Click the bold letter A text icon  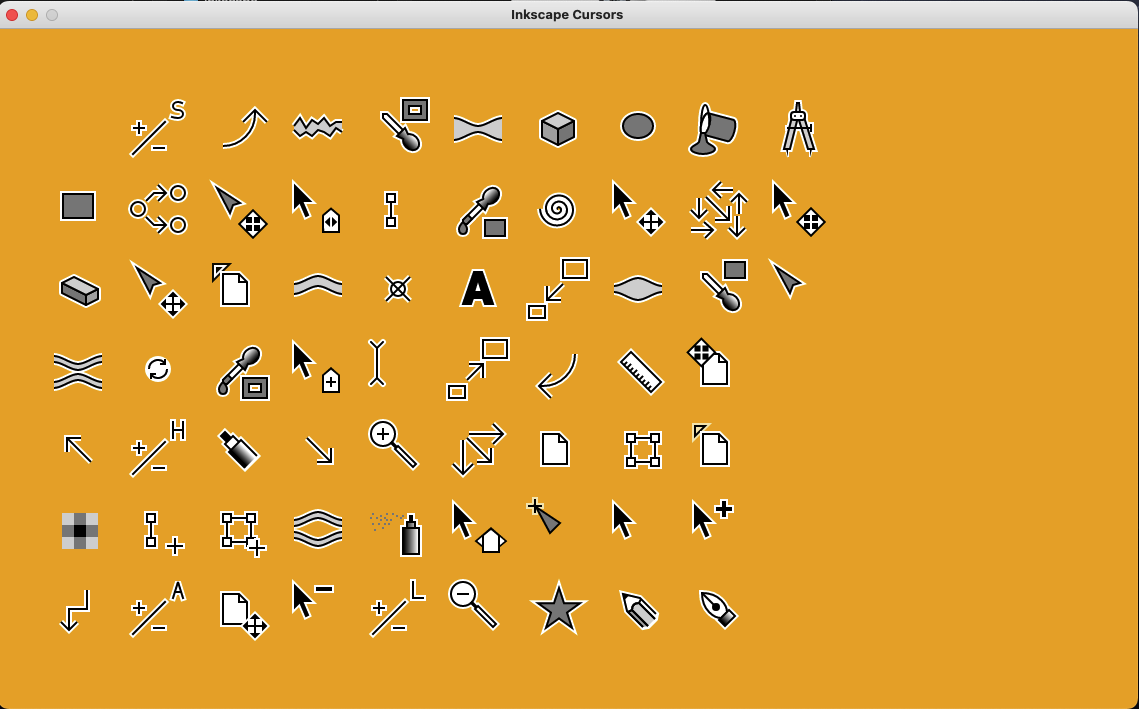tap(478, 288)
